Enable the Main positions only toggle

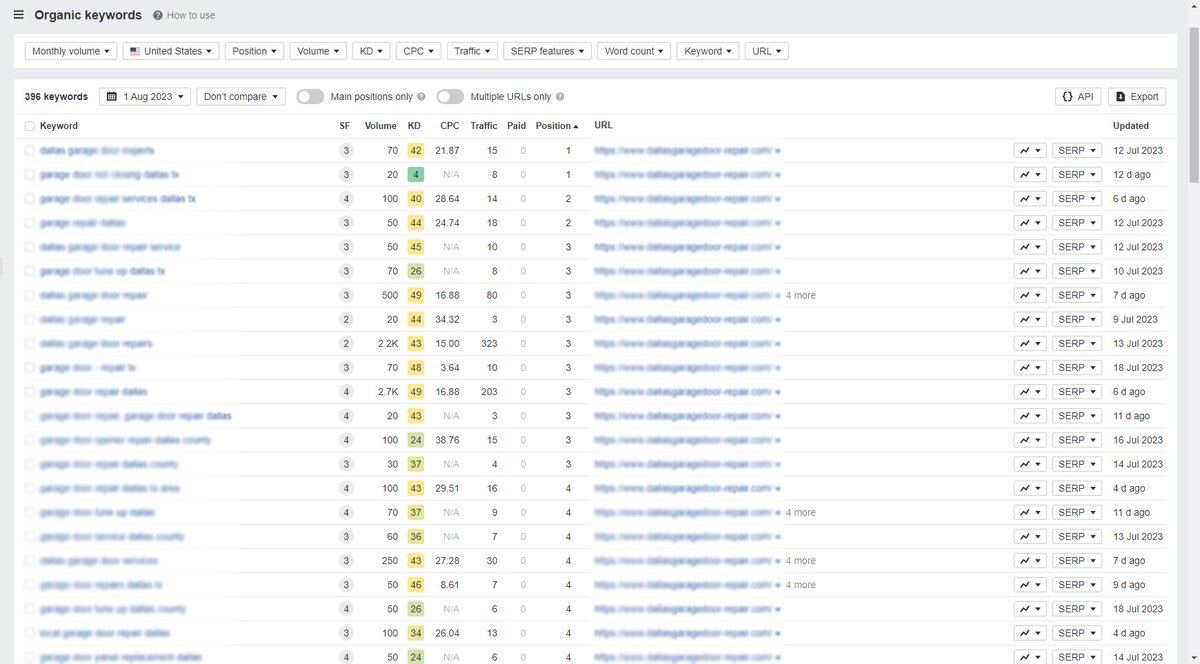pyautogui.click(x=310, y=96)
